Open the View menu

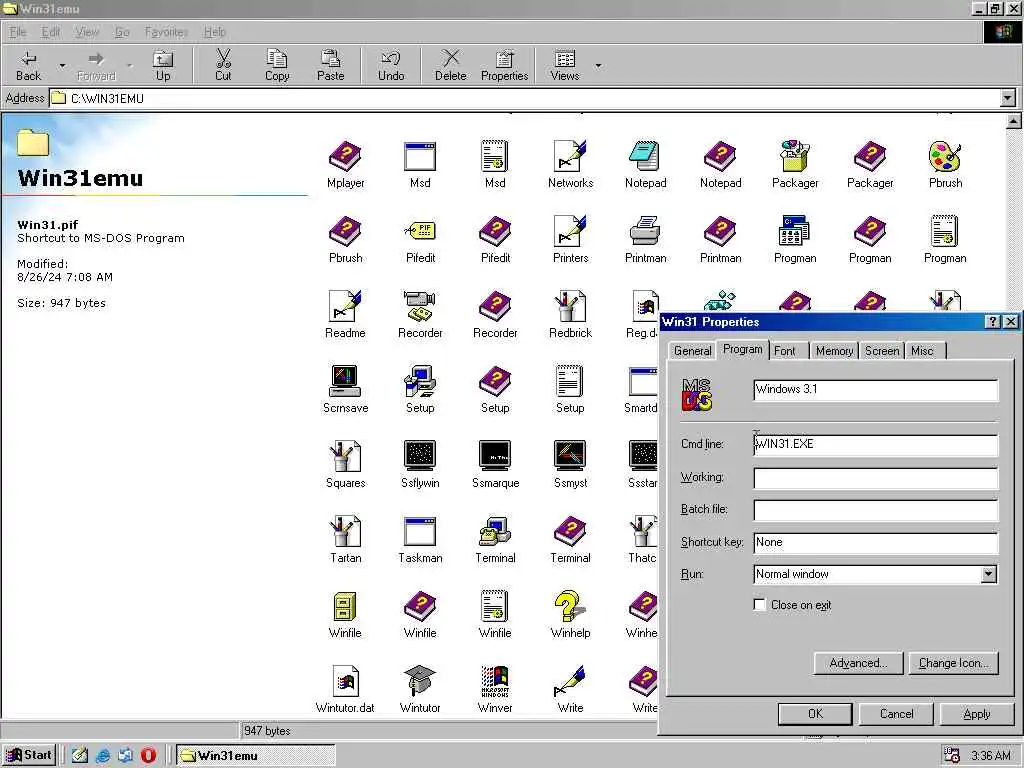pos(87,32)
